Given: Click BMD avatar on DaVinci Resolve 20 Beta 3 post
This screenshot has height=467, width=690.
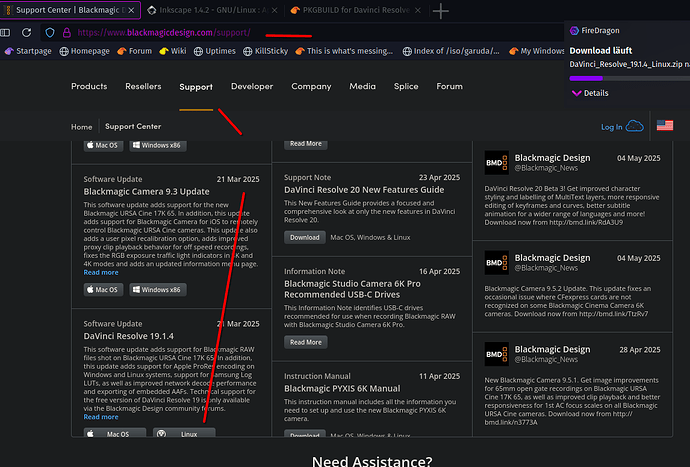Looking at the screenshot, I should [496, 163].
